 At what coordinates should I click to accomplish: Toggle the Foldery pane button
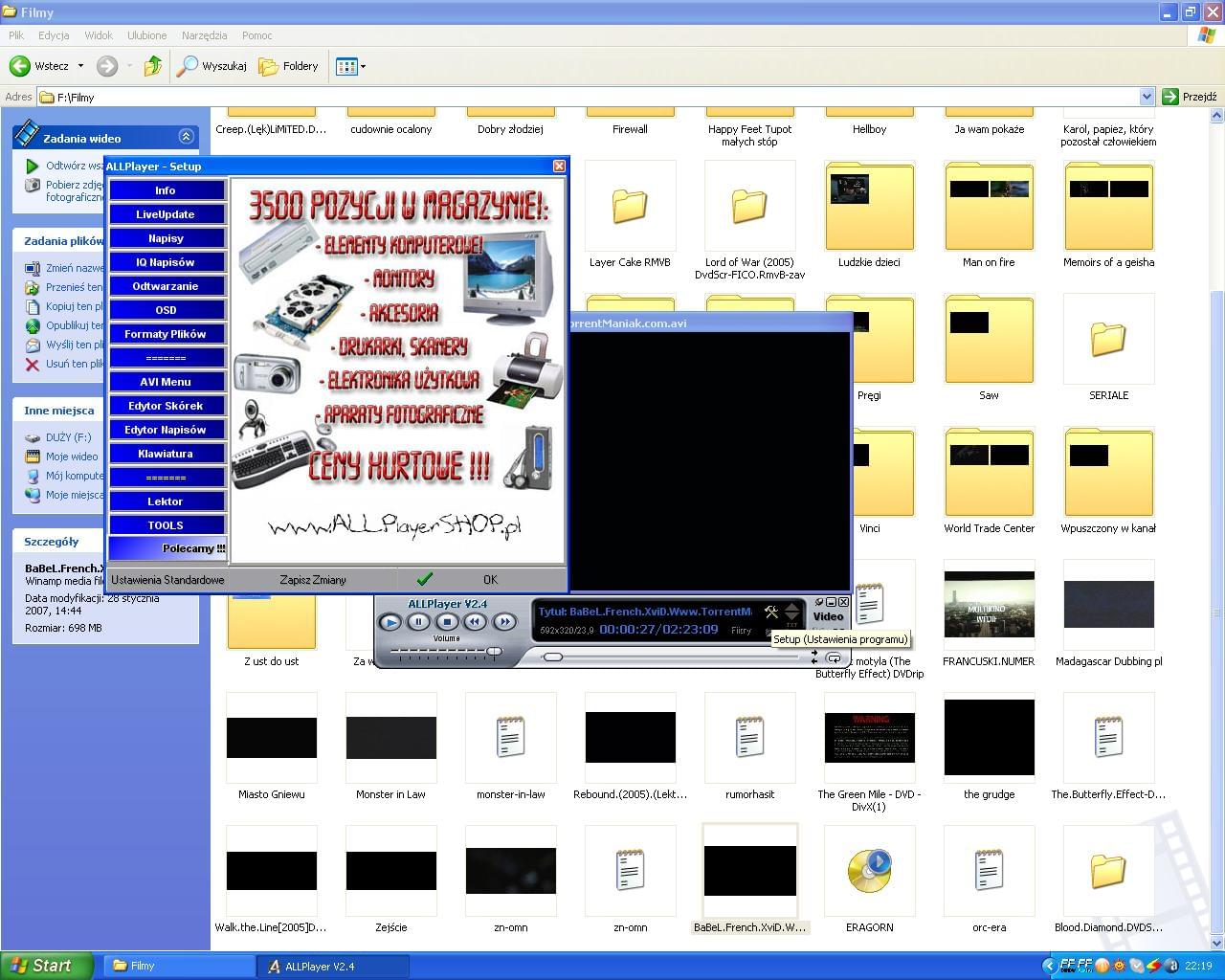click(x=289, y=66)
